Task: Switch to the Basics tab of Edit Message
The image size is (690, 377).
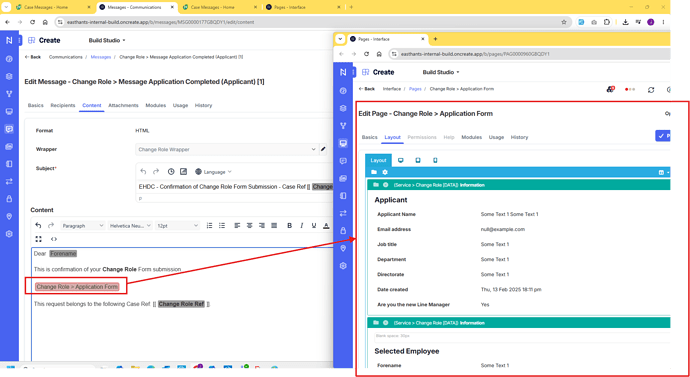Action: click(x=36, y=106)
